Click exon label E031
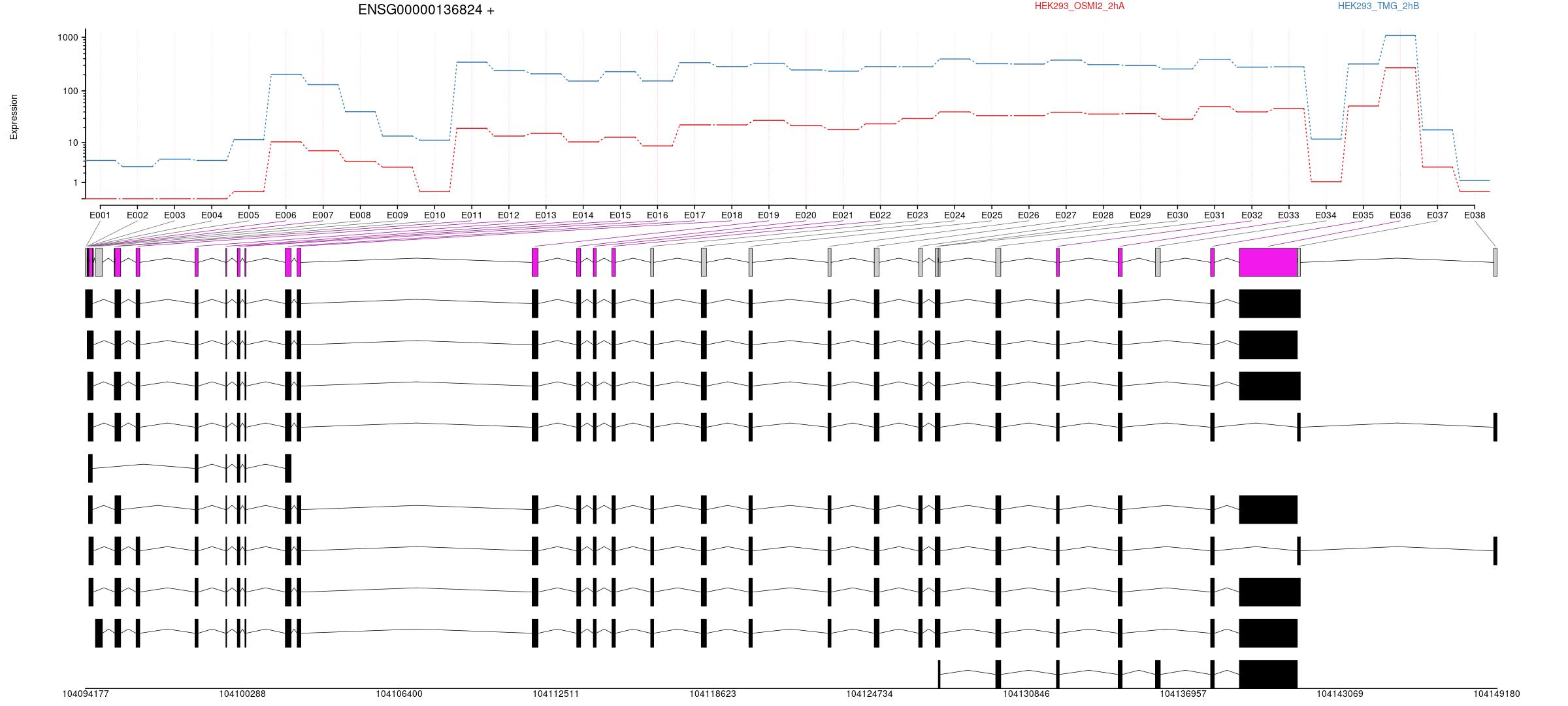Image resolution: width=1568 pixels, height=706 pixels. point(1215,215)
